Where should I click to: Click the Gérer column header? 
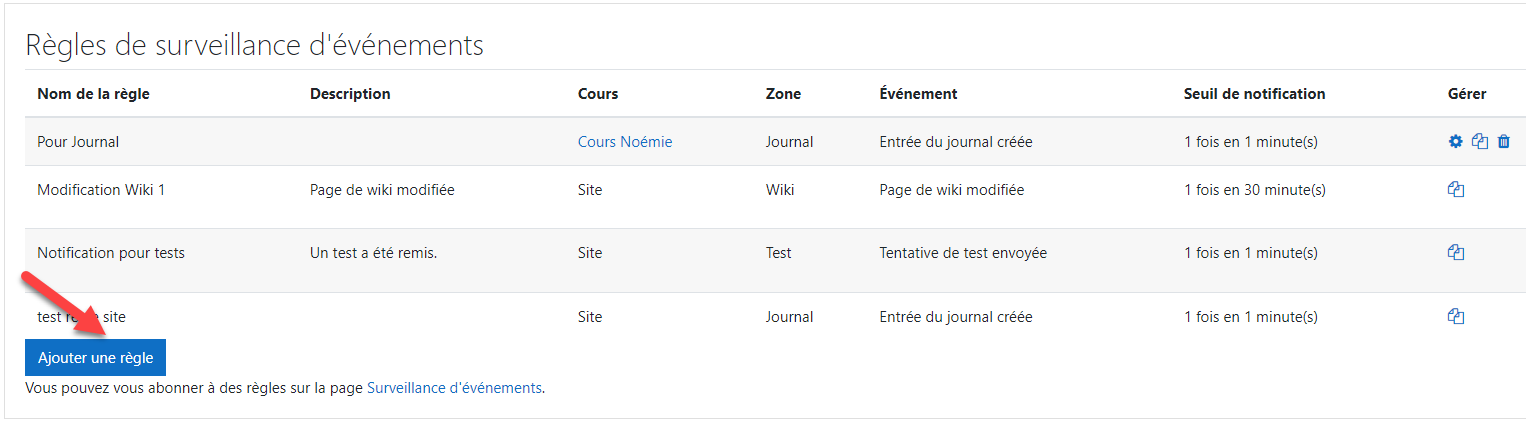pos(1467,94)
